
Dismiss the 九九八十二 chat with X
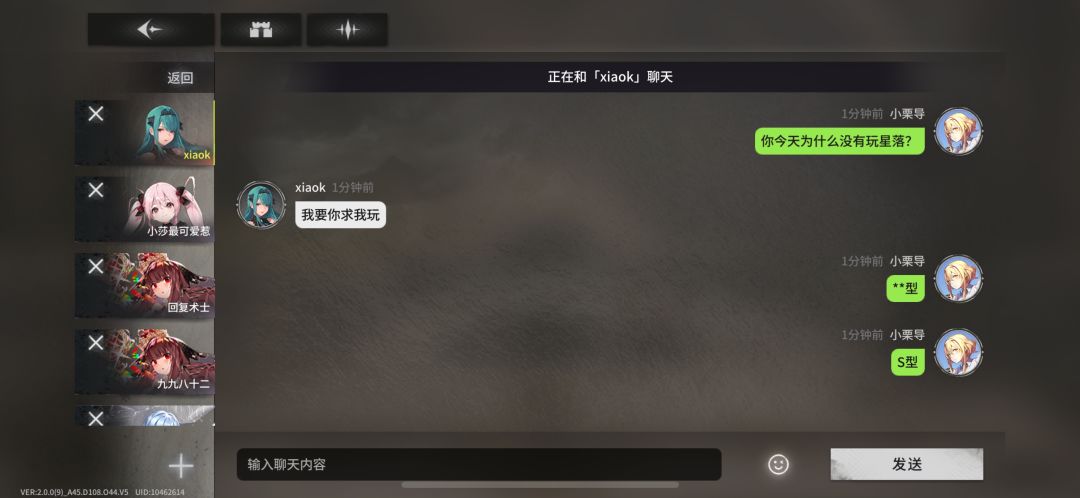(96, 342)
